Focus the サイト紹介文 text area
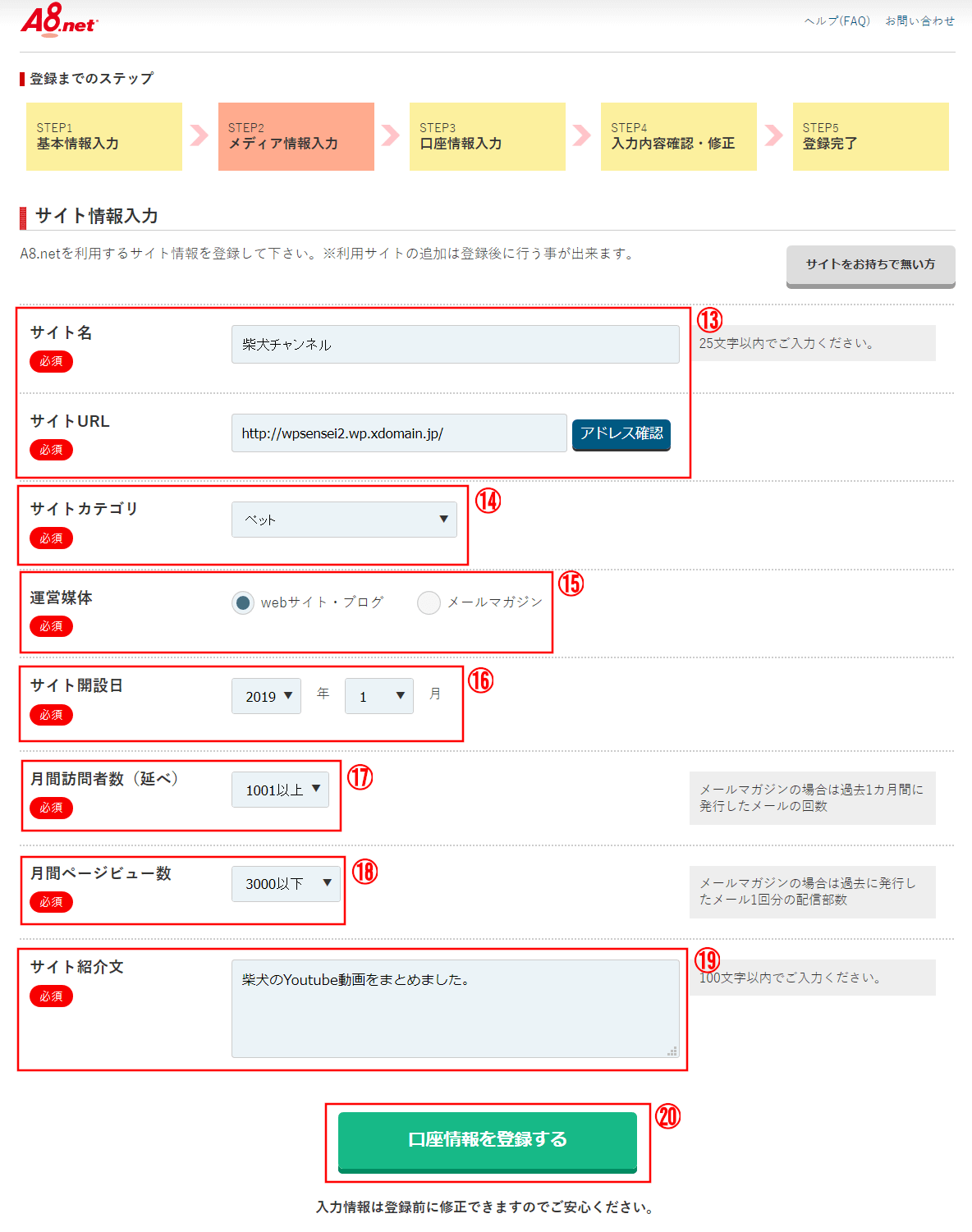Viewport: 972px width, 1232px height. tap(456, 1009)
